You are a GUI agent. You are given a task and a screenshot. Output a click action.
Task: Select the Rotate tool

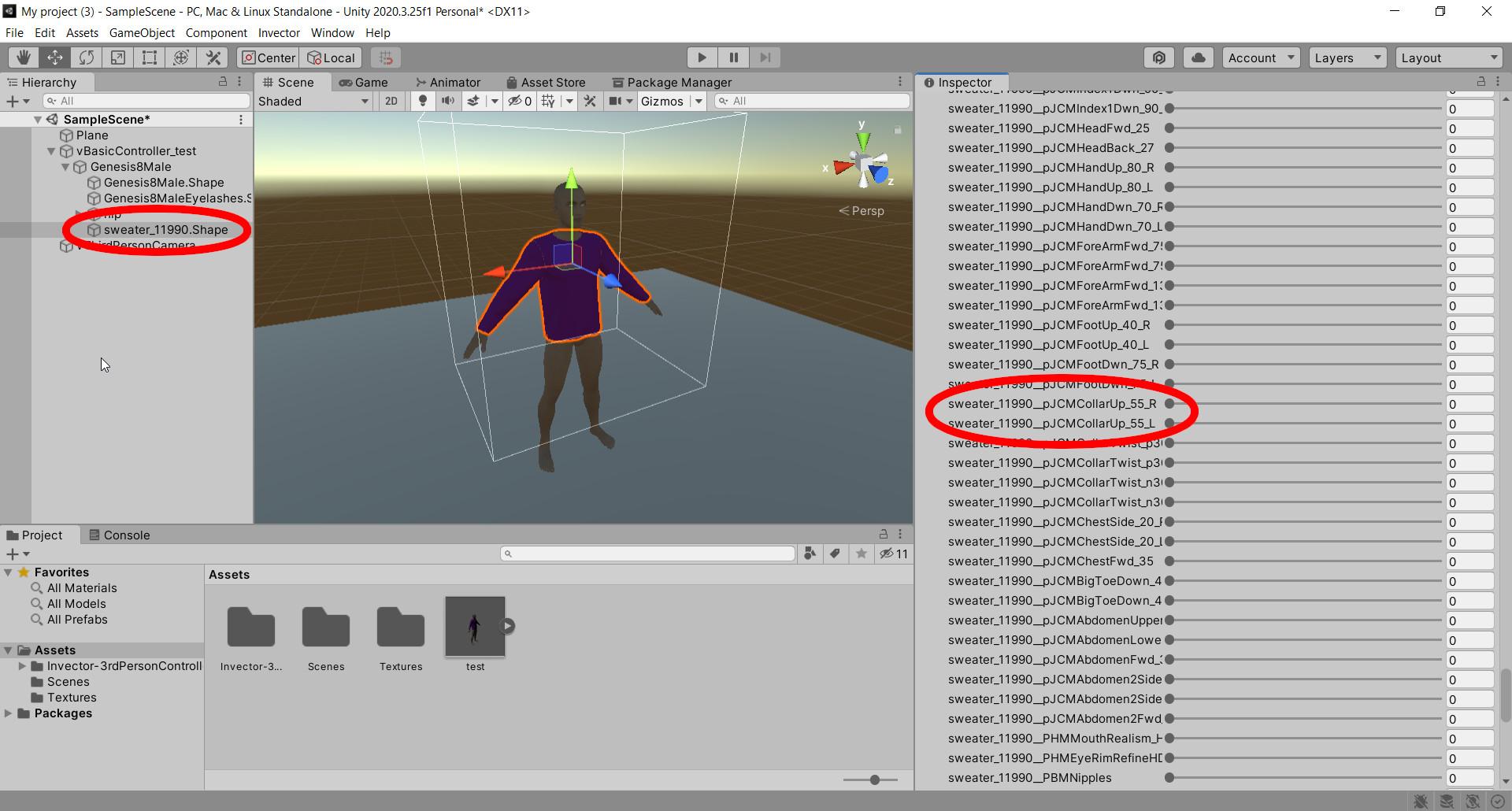click(x=87, y=57)
